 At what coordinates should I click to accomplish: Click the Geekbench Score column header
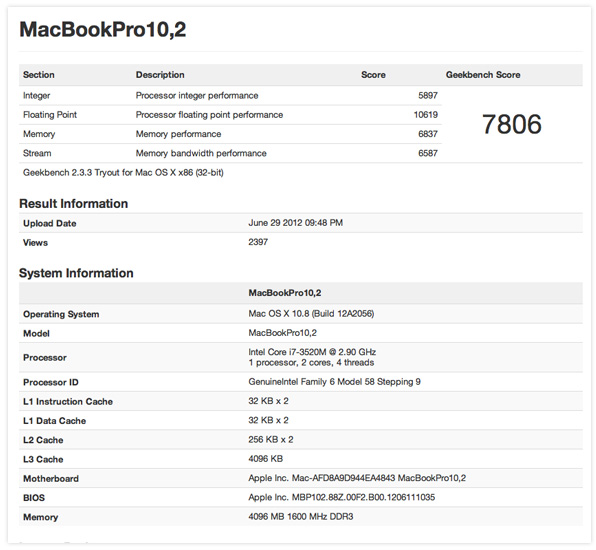point(483,75)
